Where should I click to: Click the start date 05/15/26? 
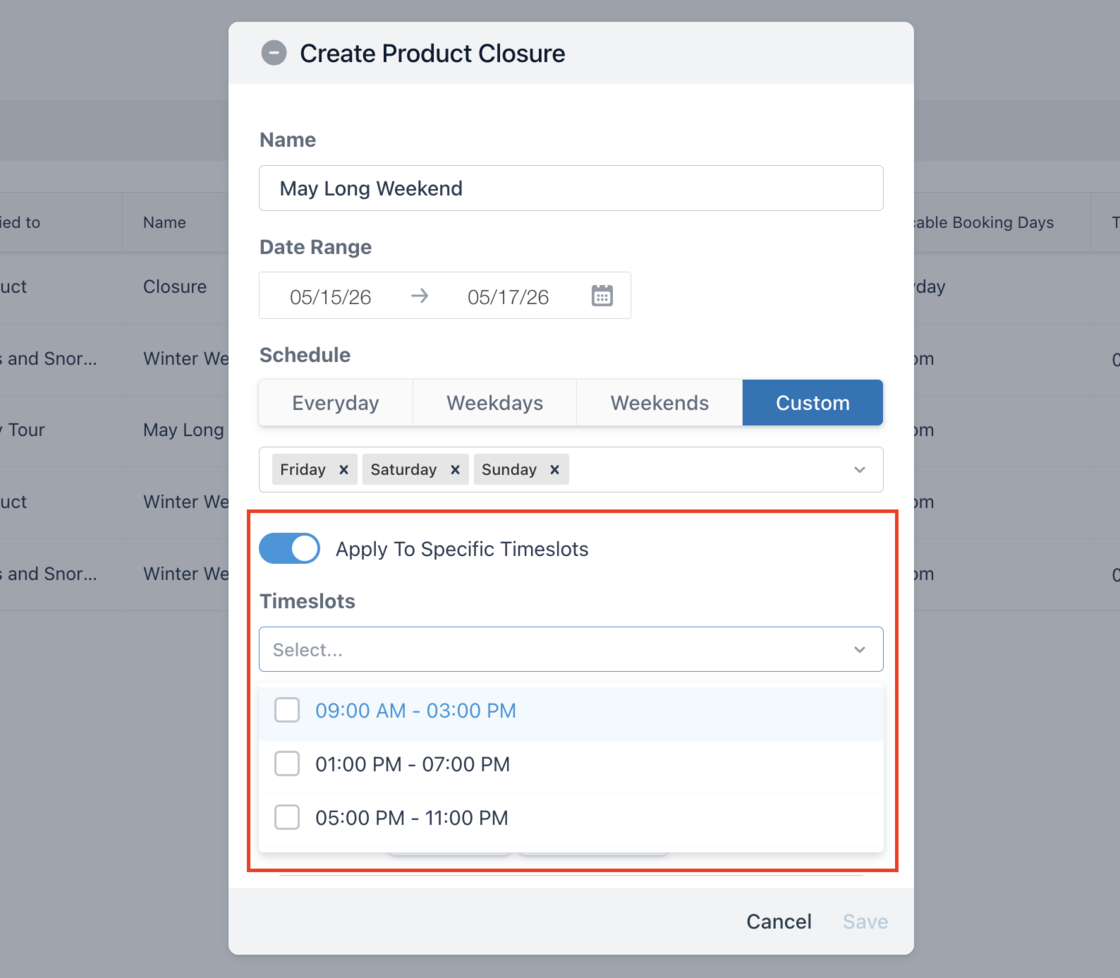330,297
